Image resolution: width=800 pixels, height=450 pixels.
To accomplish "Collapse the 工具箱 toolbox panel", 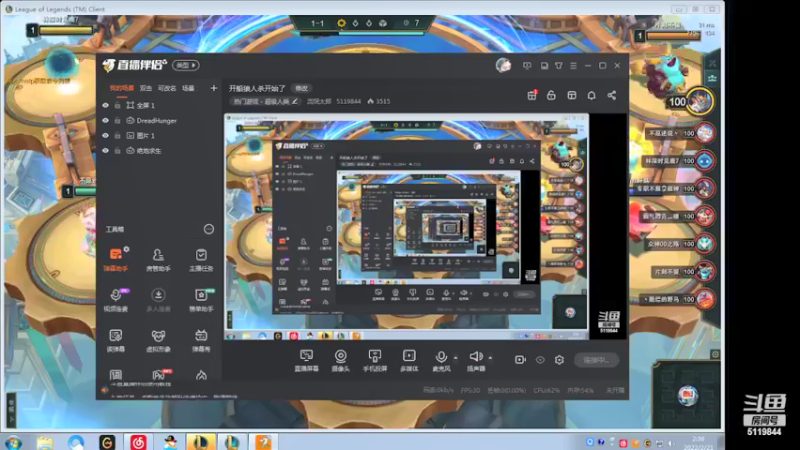I will 209,229.
